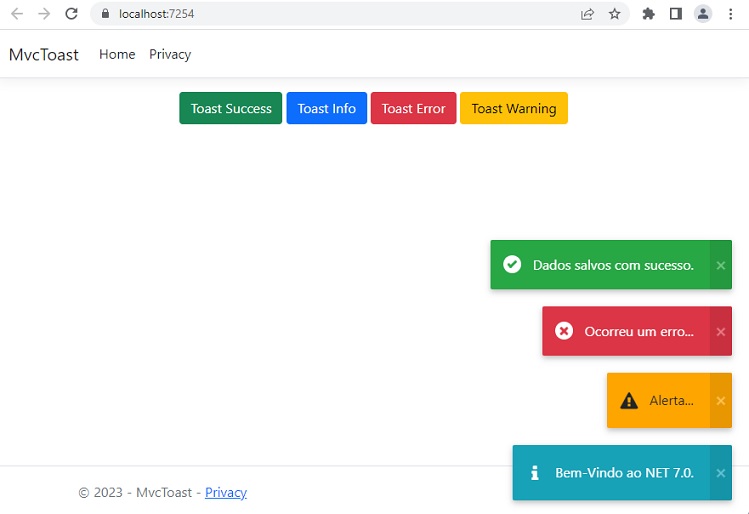Click the lock icon in address bar
Viewport: 749px width, 514px height.
click(106, 14)
